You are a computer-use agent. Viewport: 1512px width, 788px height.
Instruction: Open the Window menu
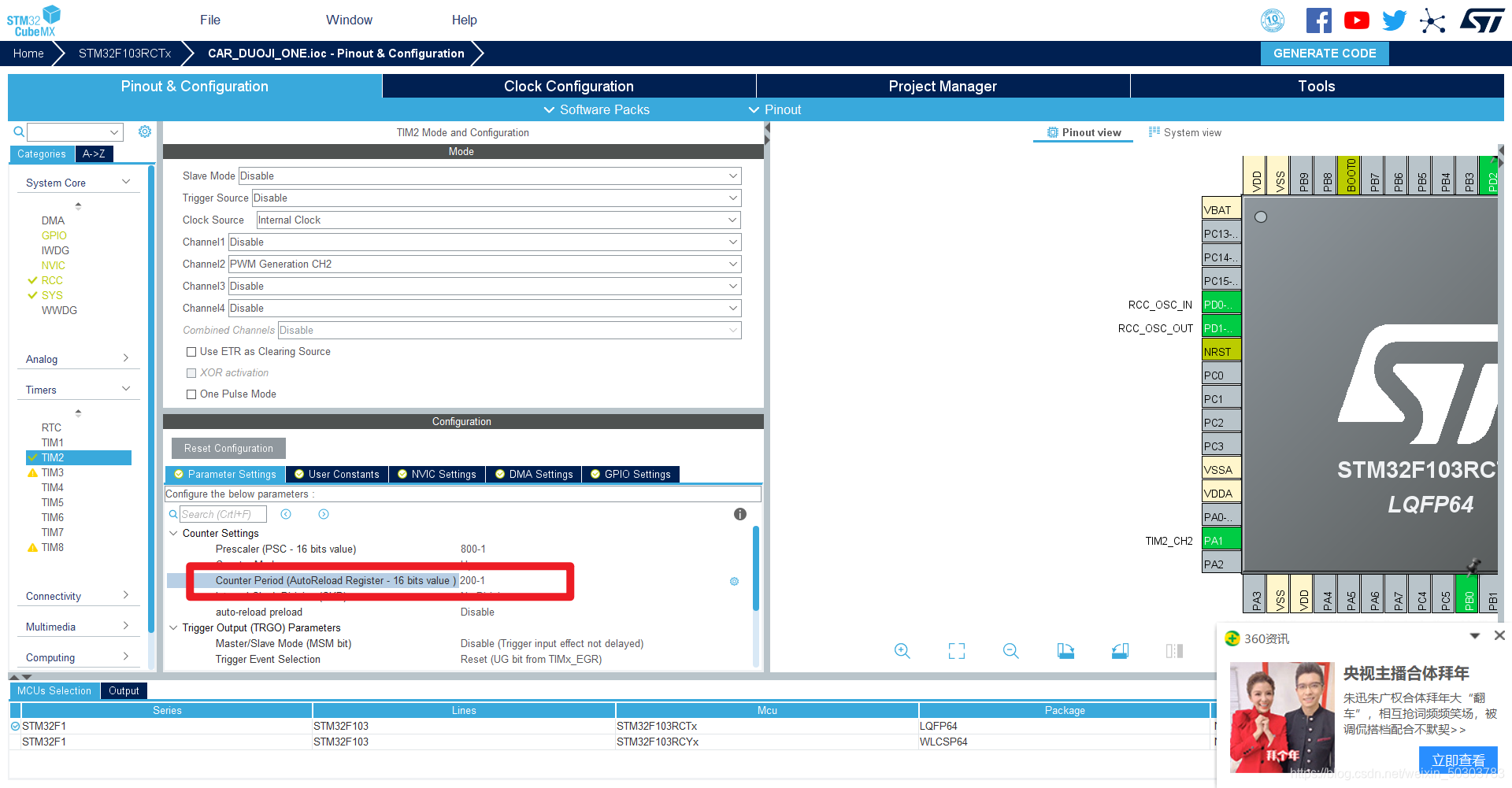click(x=349, y=20)
